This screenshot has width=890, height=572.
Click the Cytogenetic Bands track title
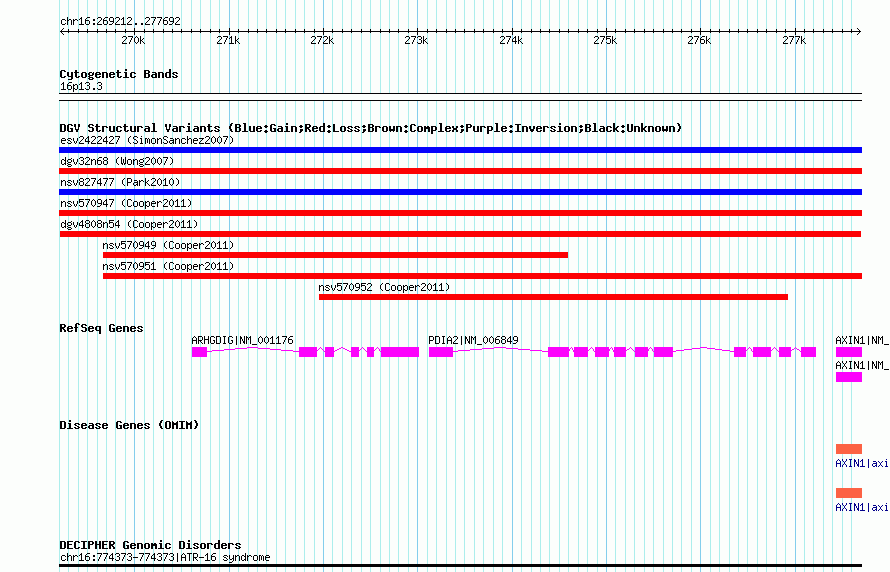[x=119, y=74]
